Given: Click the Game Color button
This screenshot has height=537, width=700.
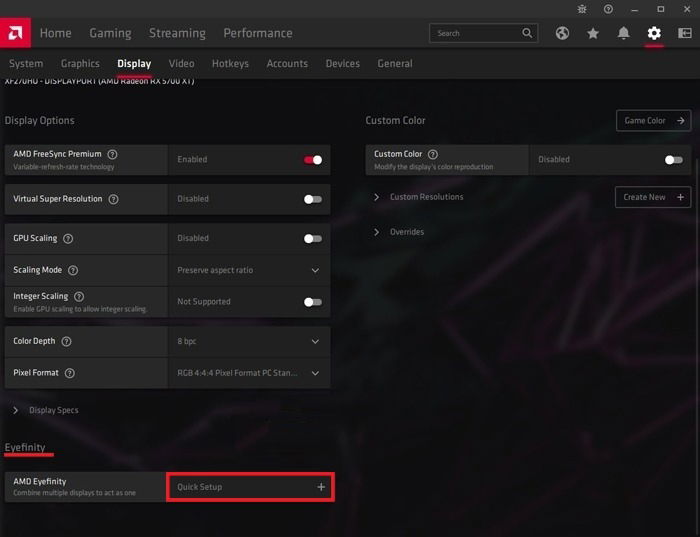Looking at the screenshot, I should [x=654, y=121].
